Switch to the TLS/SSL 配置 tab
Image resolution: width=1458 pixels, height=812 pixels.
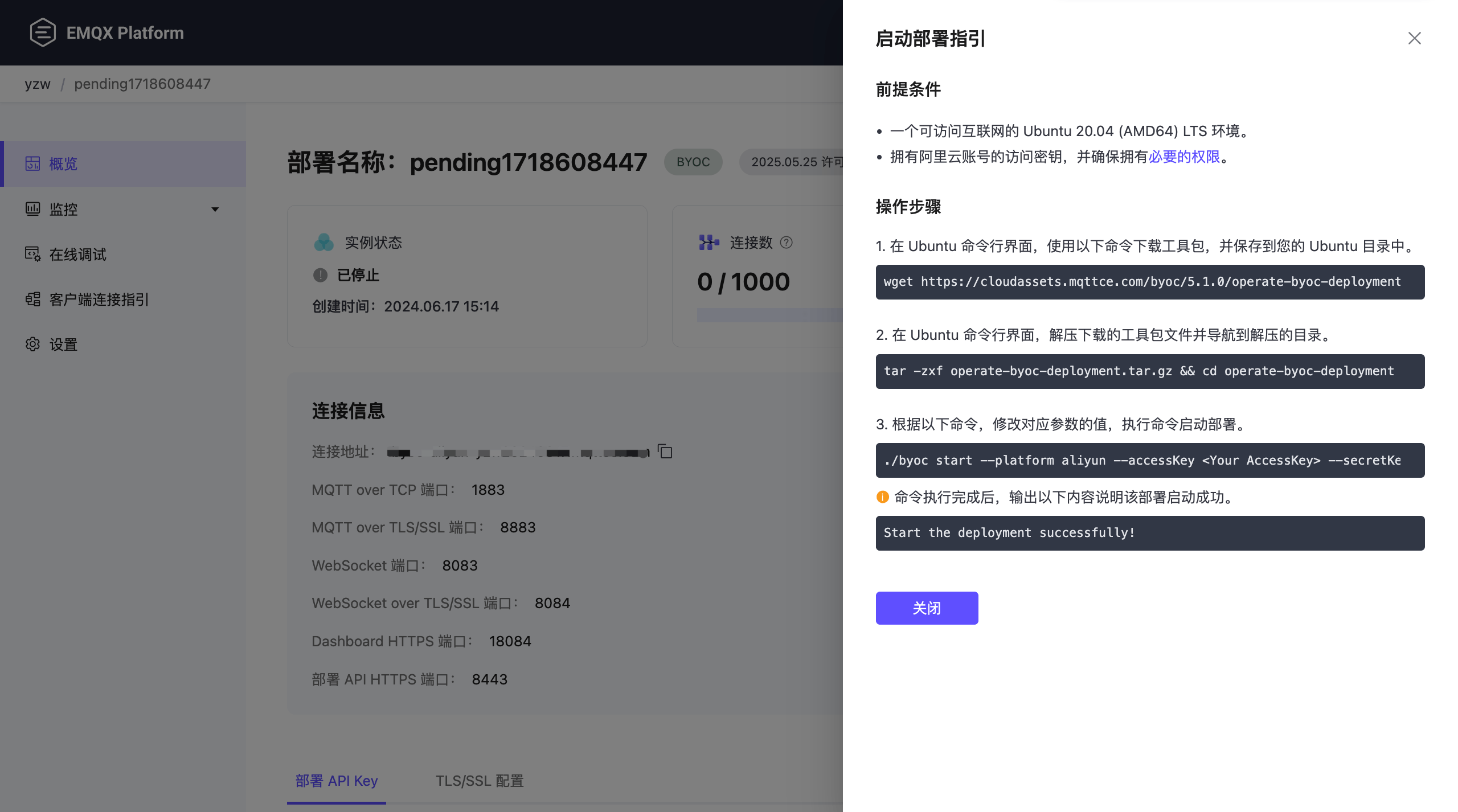coord(480,781)
